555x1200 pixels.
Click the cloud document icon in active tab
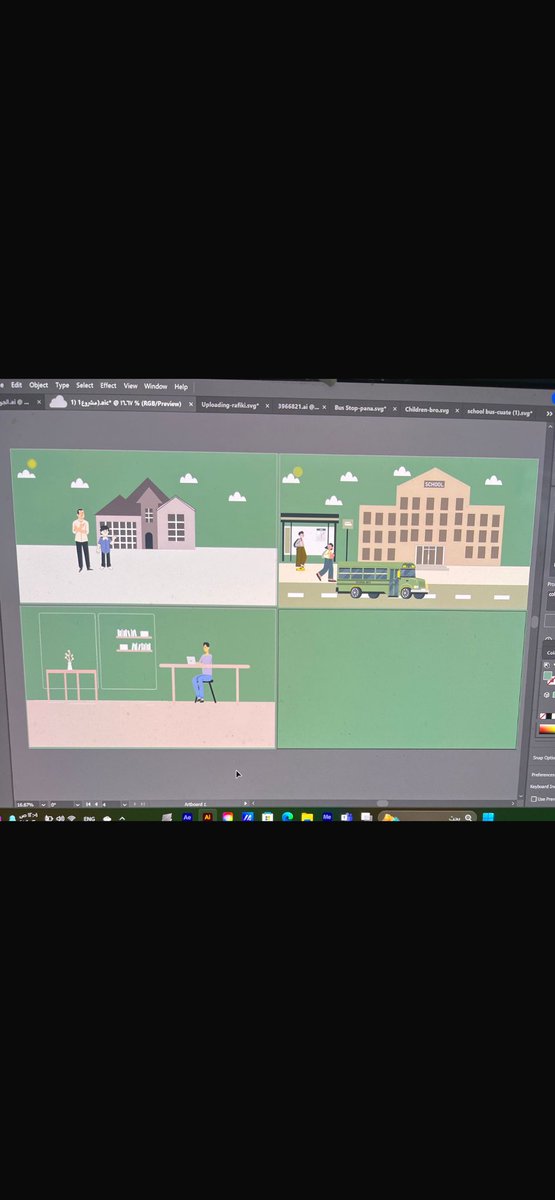[x=58, y=401]
